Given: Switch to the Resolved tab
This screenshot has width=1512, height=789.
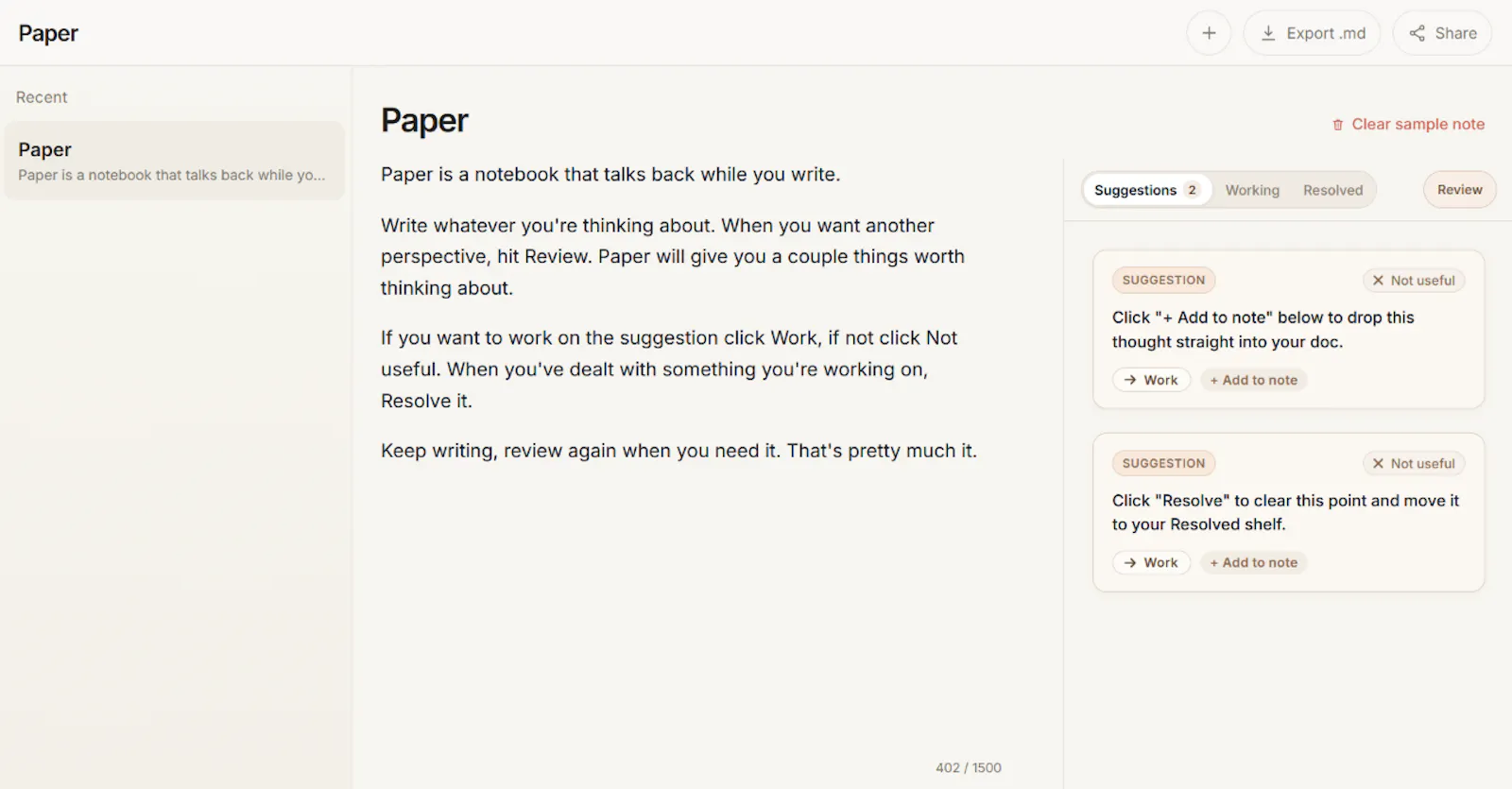Looking at the screenshot, I should click(1332, 190).
